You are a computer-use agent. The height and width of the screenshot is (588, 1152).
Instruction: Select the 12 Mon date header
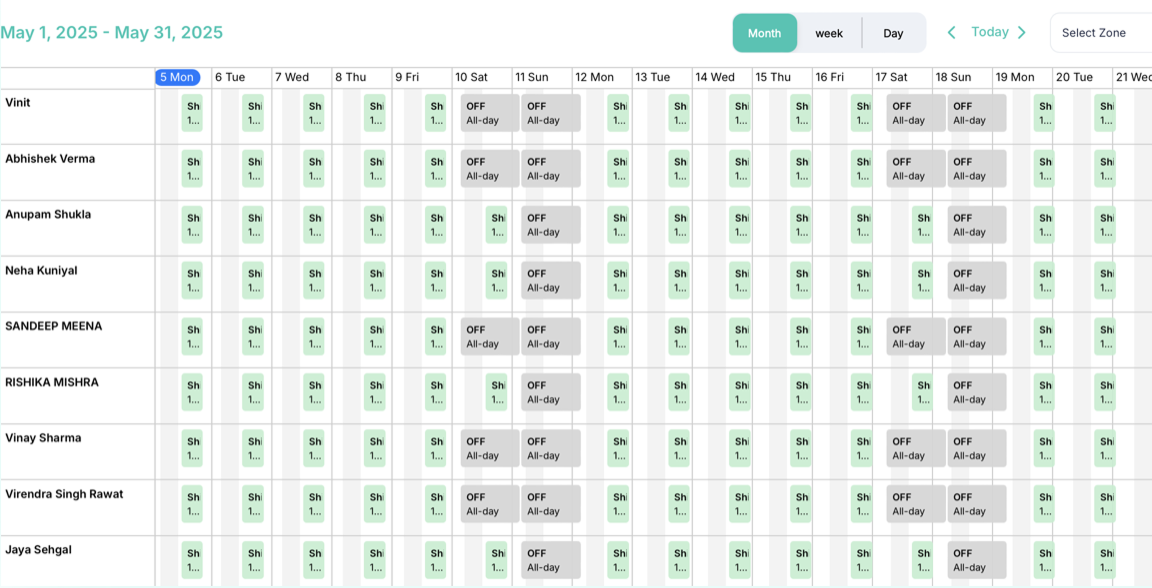pyautogui.click(x=594, y=77)
